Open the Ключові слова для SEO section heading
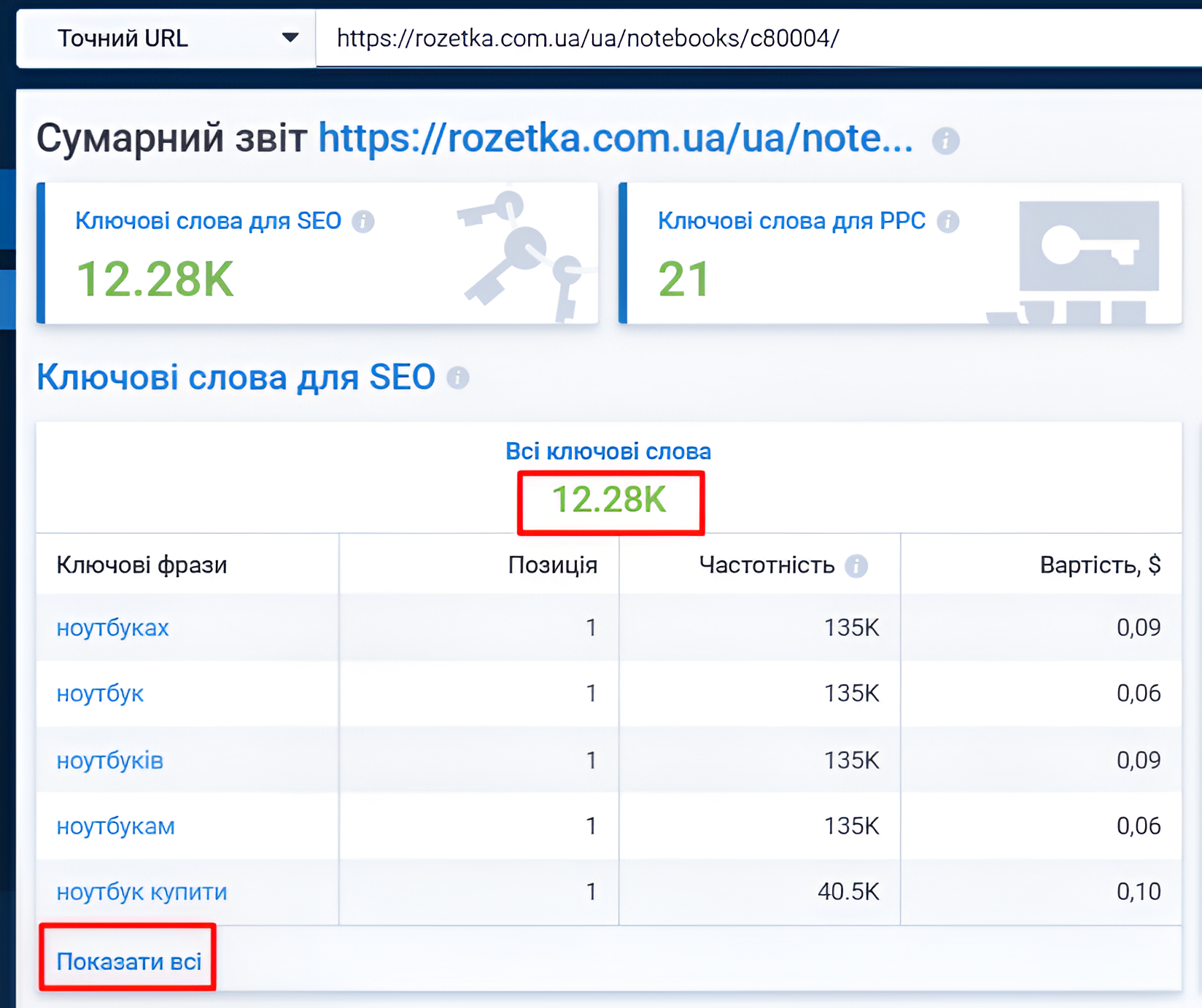The width and height of the screenshot is (1202, 1008). [236, 377]
